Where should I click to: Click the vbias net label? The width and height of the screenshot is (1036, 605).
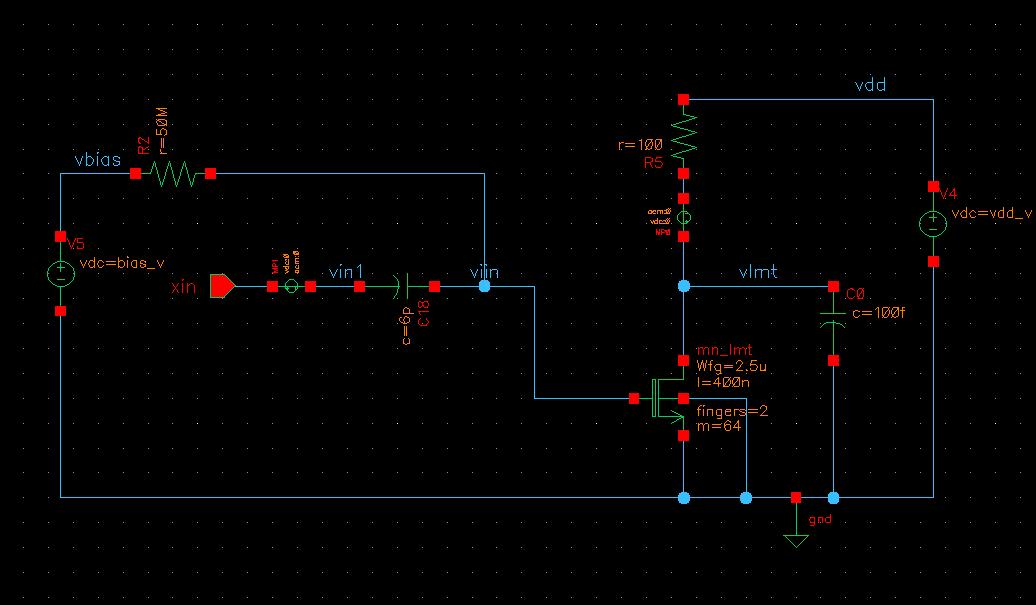(98, 160)
